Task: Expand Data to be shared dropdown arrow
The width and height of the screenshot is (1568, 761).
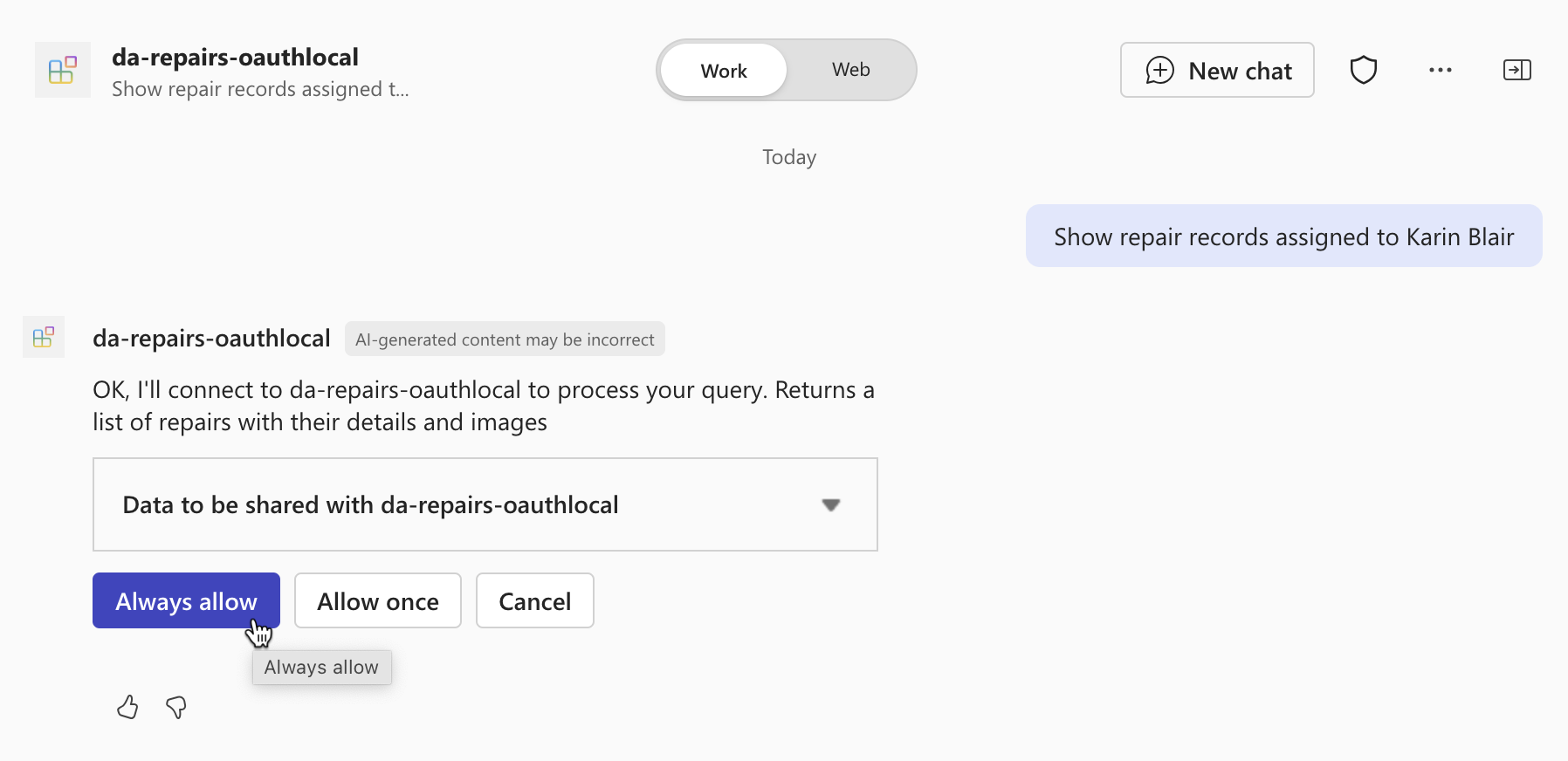Action: [x=830, y=504]
